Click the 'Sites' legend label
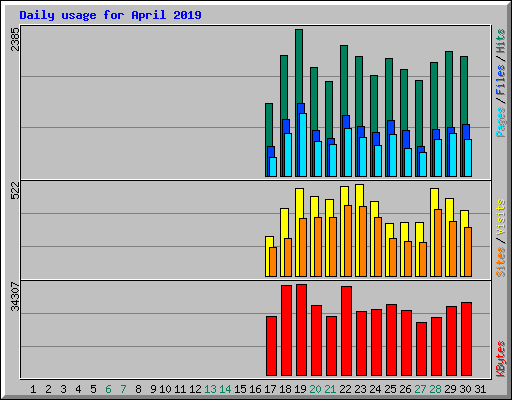The height and width of the screenshot is (400, 512). [501, 262]
